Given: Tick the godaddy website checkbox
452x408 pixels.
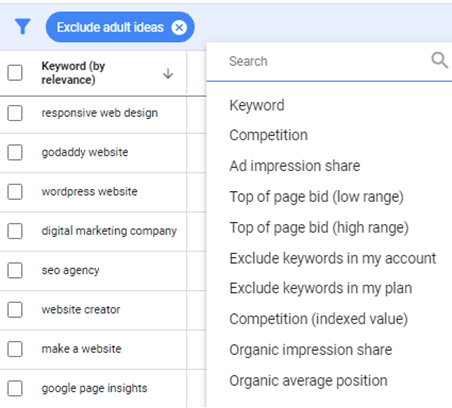Looking at the screenshot, I should click(15, 153).
